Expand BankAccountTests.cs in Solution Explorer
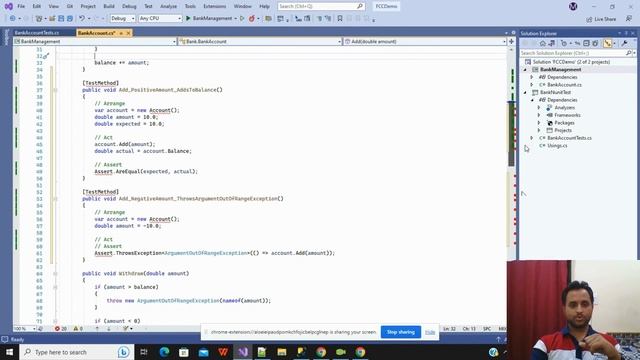This screenshot has height=360, width=640. click(x=531, y=138)
